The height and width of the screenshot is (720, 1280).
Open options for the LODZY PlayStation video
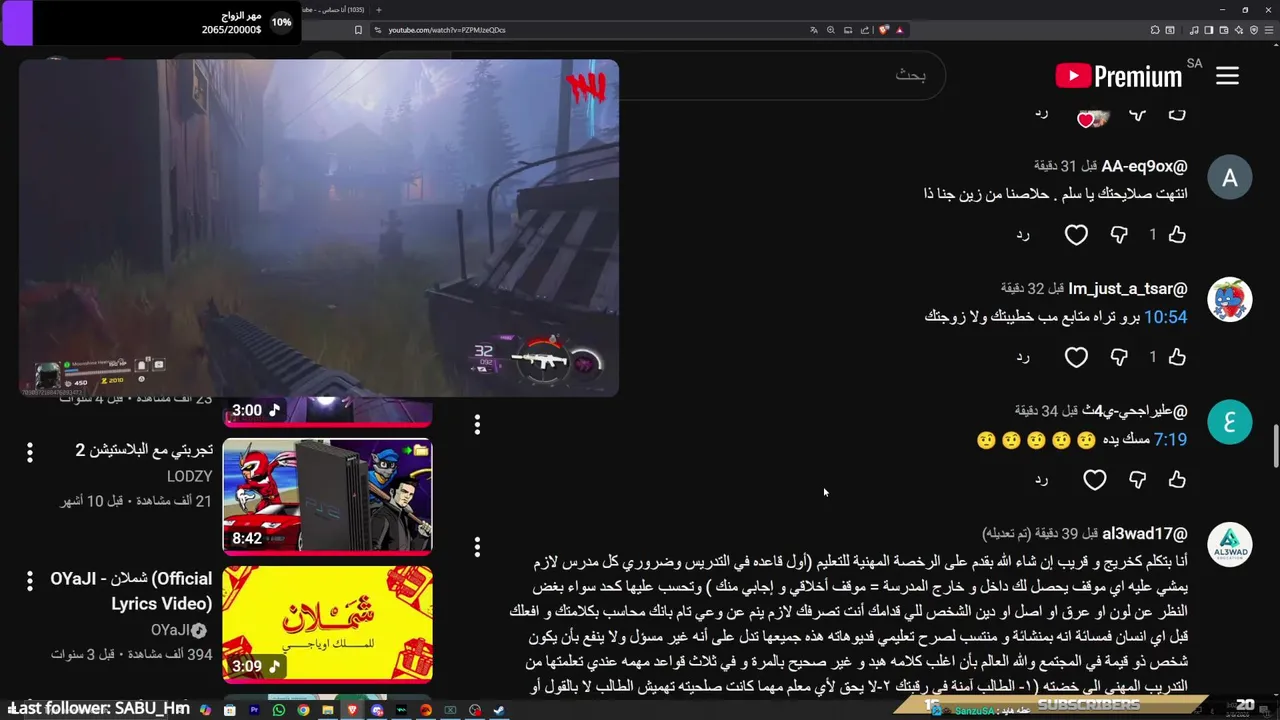[x=29, y=453]
